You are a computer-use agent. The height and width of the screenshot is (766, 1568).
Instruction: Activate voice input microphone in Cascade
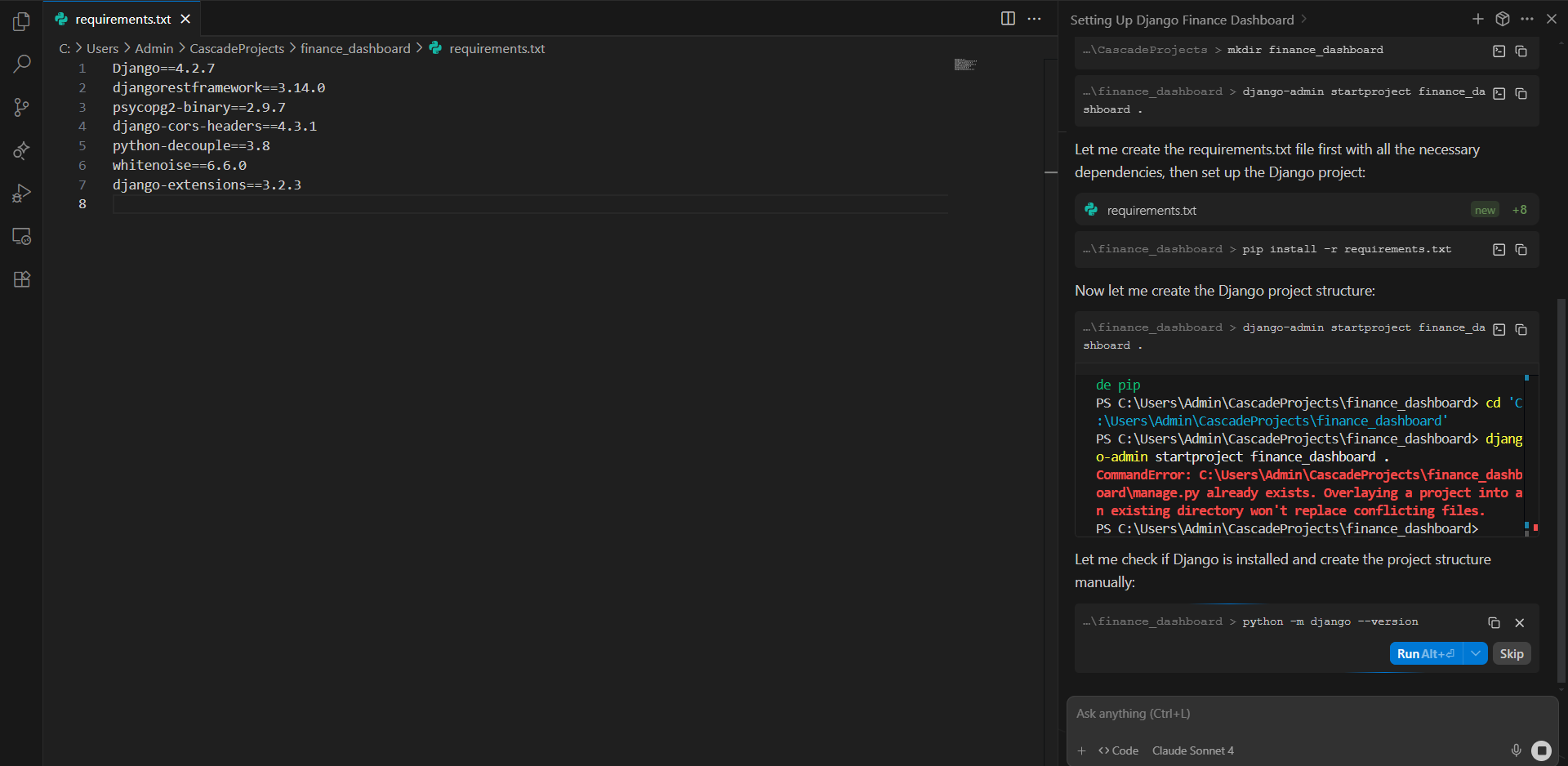[1516, 750]
